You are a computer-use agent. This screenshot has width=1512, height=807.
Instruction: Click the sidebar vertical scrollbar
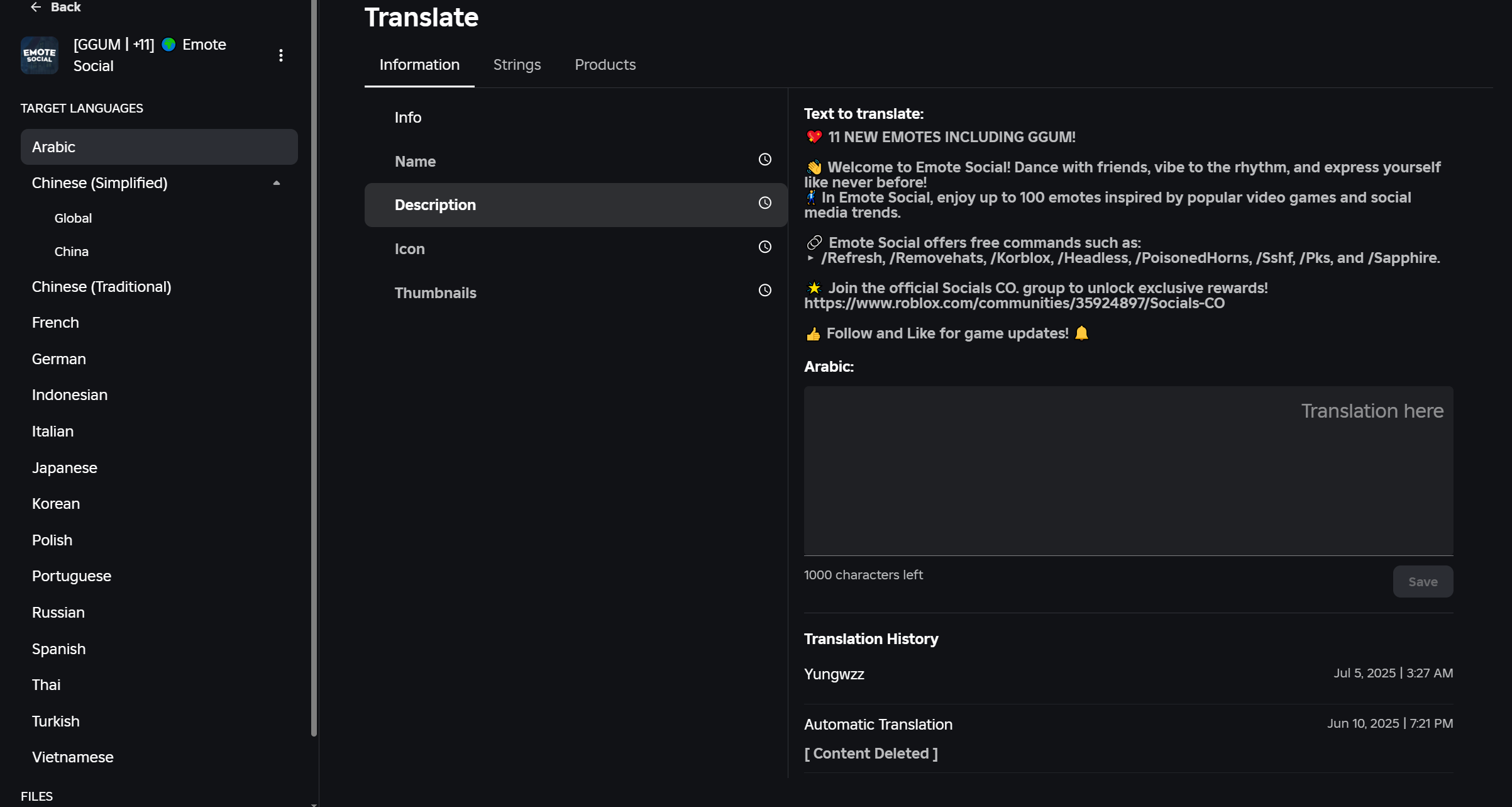coord(314,377)
